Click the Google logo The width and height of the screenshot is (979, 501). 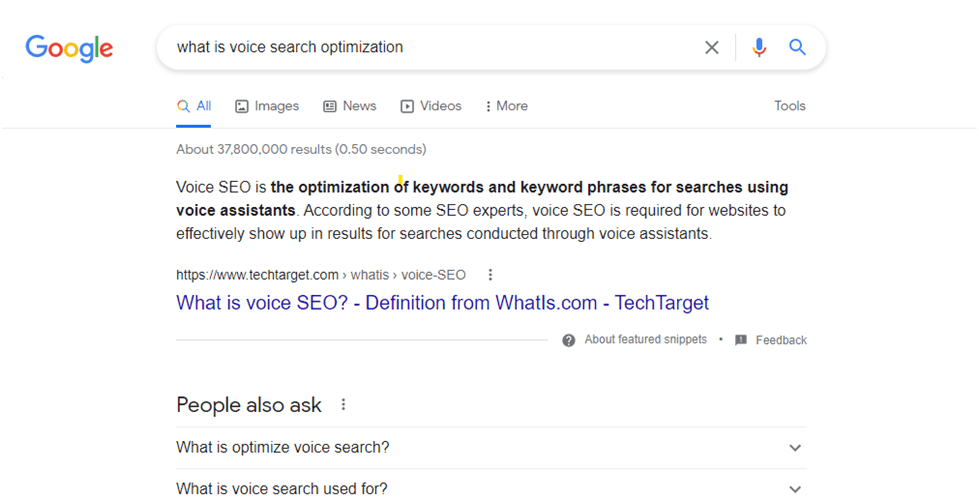tap(69, 48)
